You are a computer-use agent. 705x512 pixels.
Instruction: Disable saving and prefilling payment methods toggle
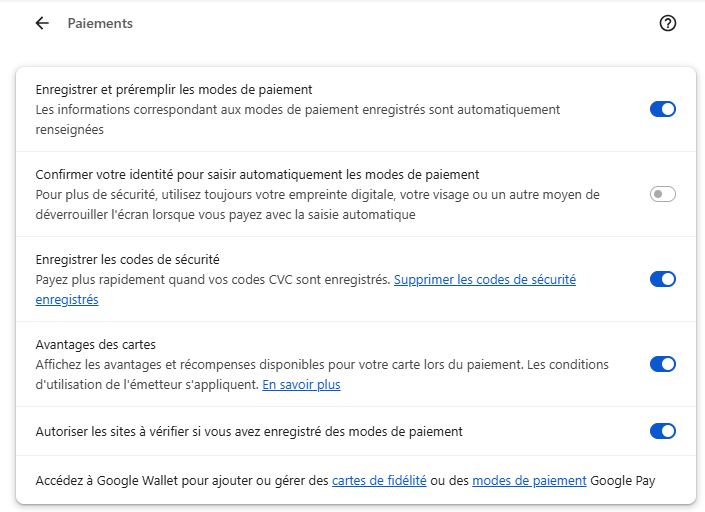[662, 109]
